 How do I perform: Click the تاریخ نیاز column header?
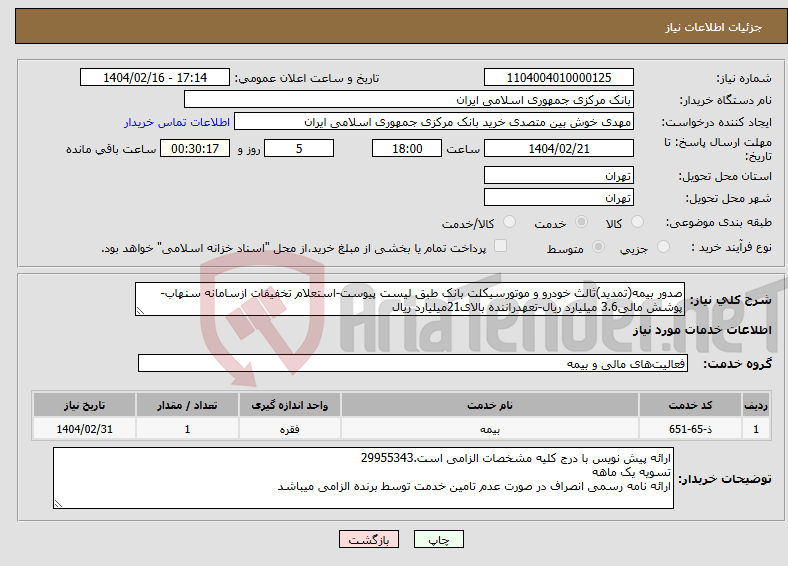click(x=84, y=405)
